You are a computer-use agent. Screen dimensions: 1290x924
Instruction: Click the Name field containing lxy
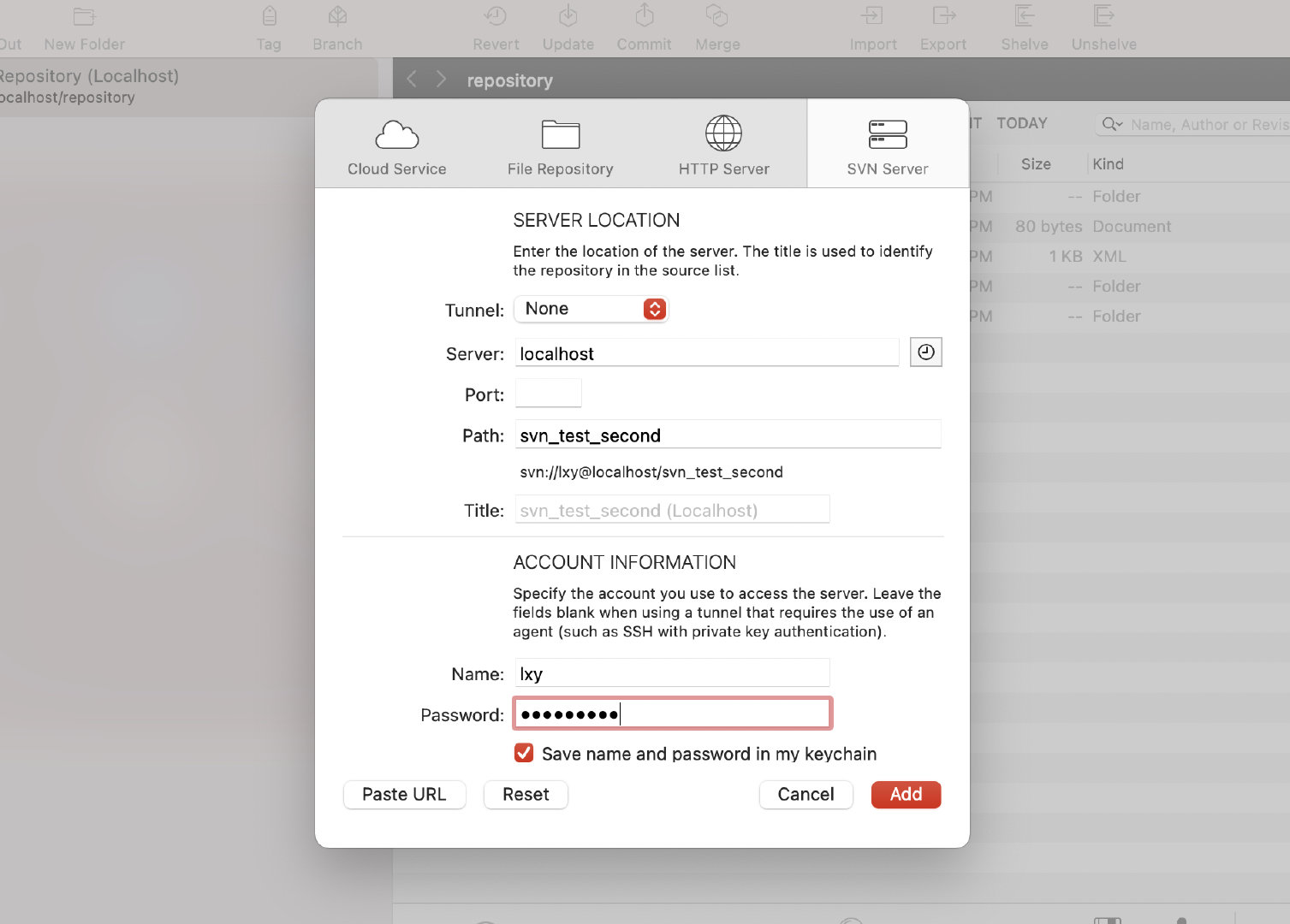point(672,673)
